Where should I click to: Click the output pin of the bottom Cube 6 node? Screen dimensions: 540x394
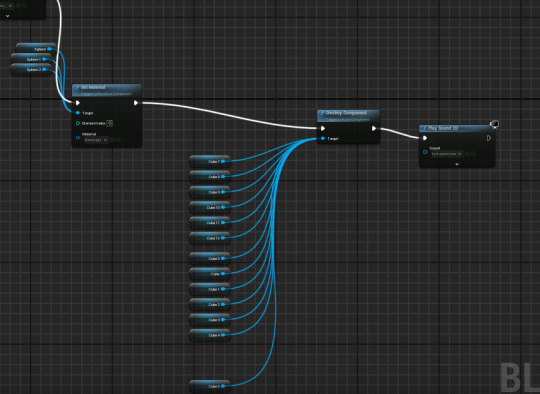click(x=223, y=386)
